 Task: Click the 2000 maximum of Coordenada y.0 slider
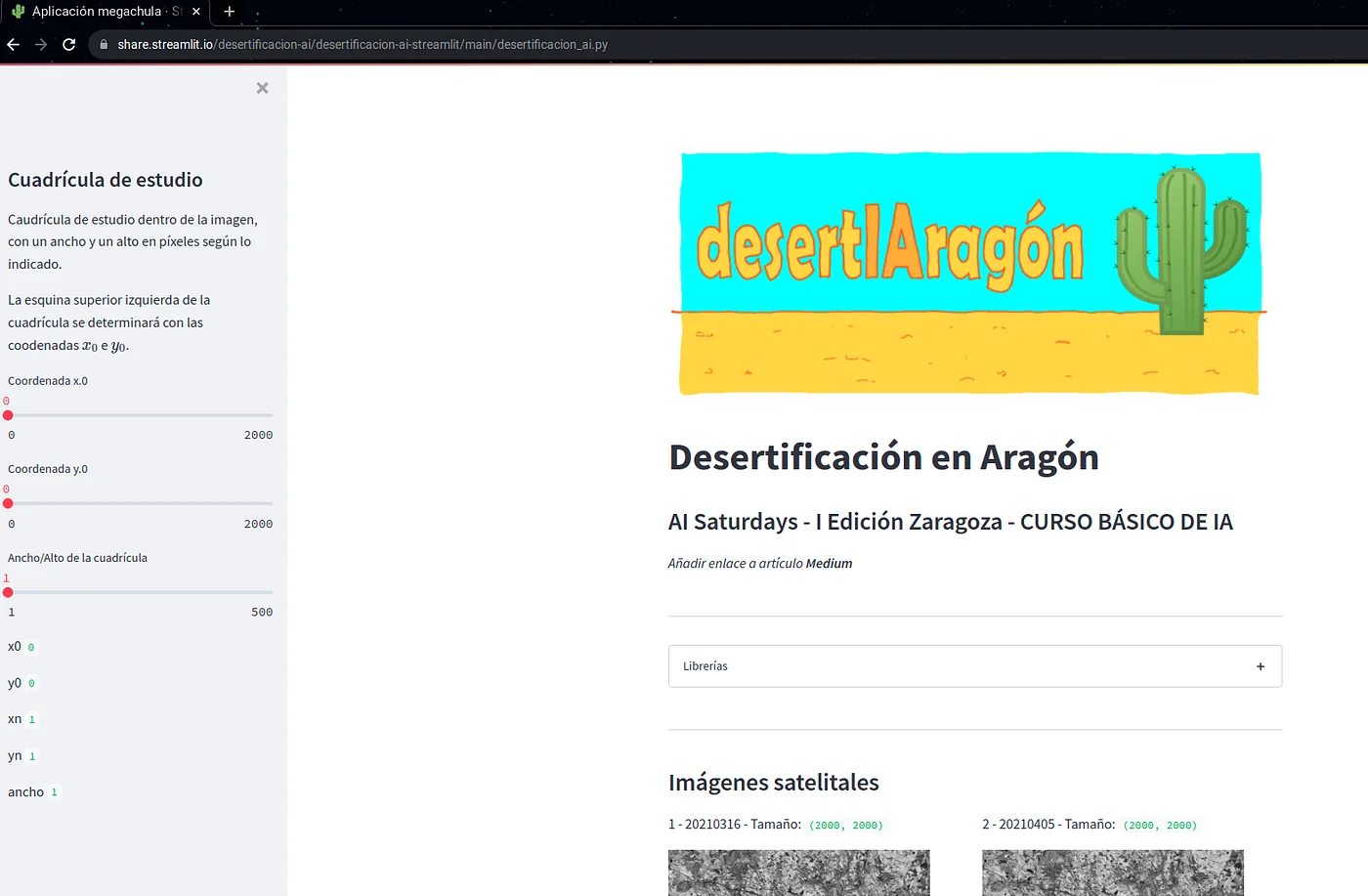(x=258, y=525)
